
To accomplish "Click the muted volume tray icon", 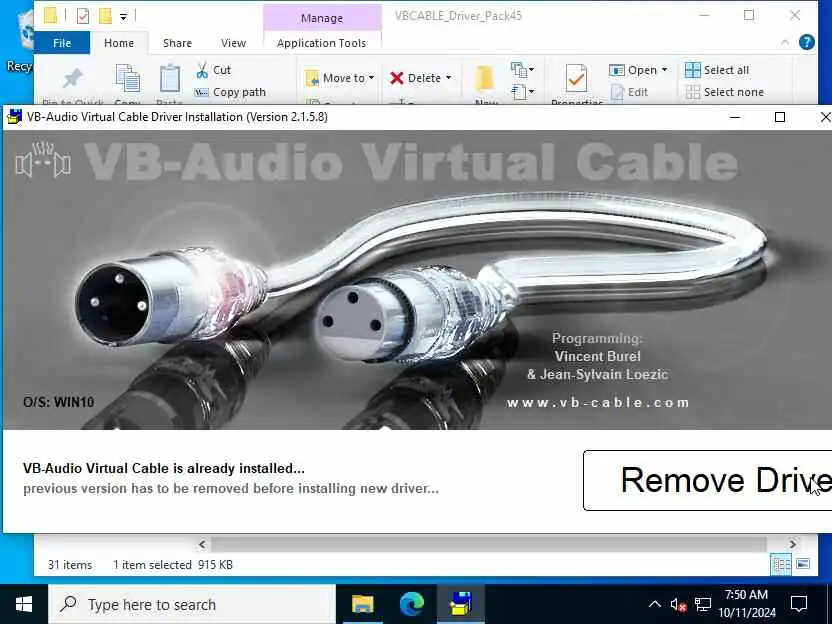I will pos(679,604).
